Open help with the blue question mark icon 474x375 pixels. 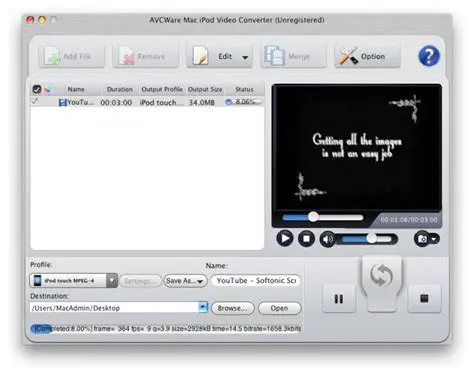click(x=429, y=56)
